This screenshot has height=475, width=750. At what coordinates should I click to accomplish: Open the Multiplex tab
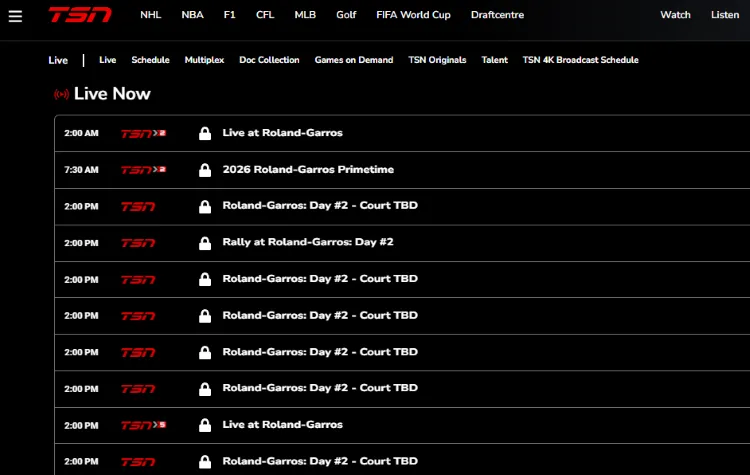click(x=204, y=60)
